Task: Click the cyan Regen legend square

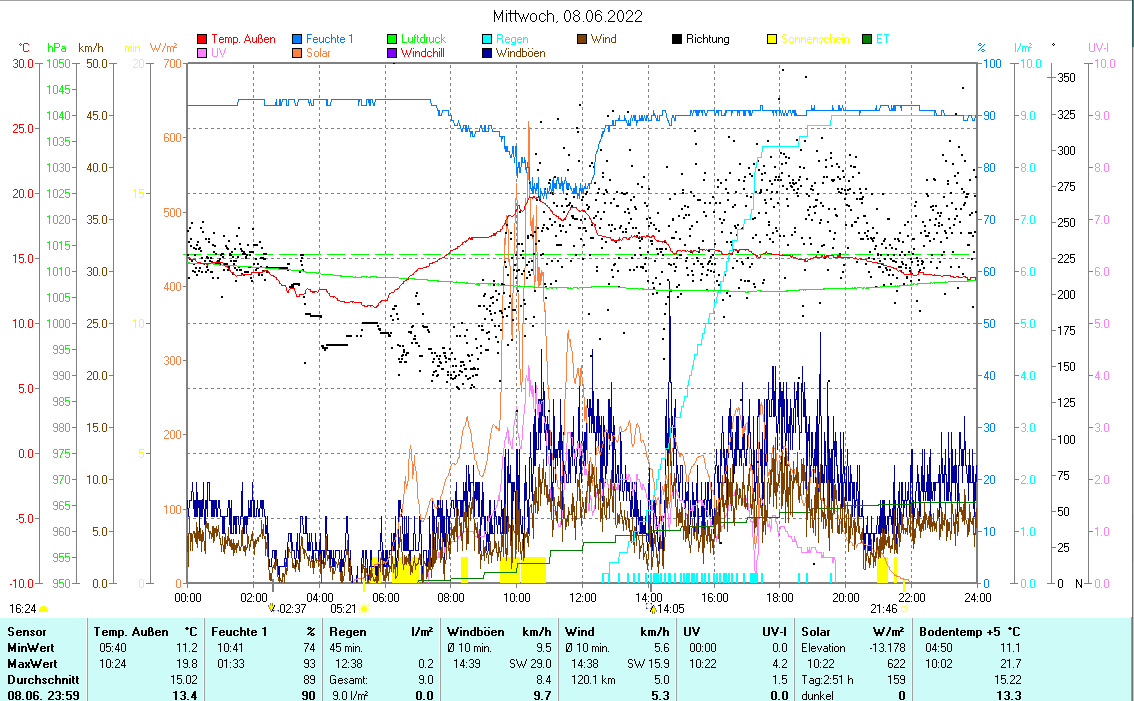Action: (x=487, y=40)
